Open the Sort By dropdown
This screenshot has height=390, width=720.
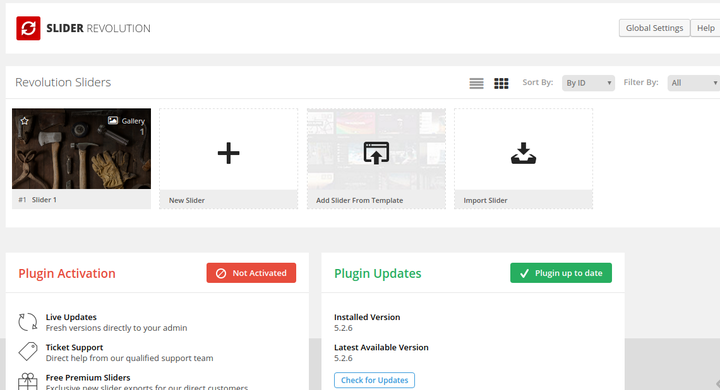[588, 83]
